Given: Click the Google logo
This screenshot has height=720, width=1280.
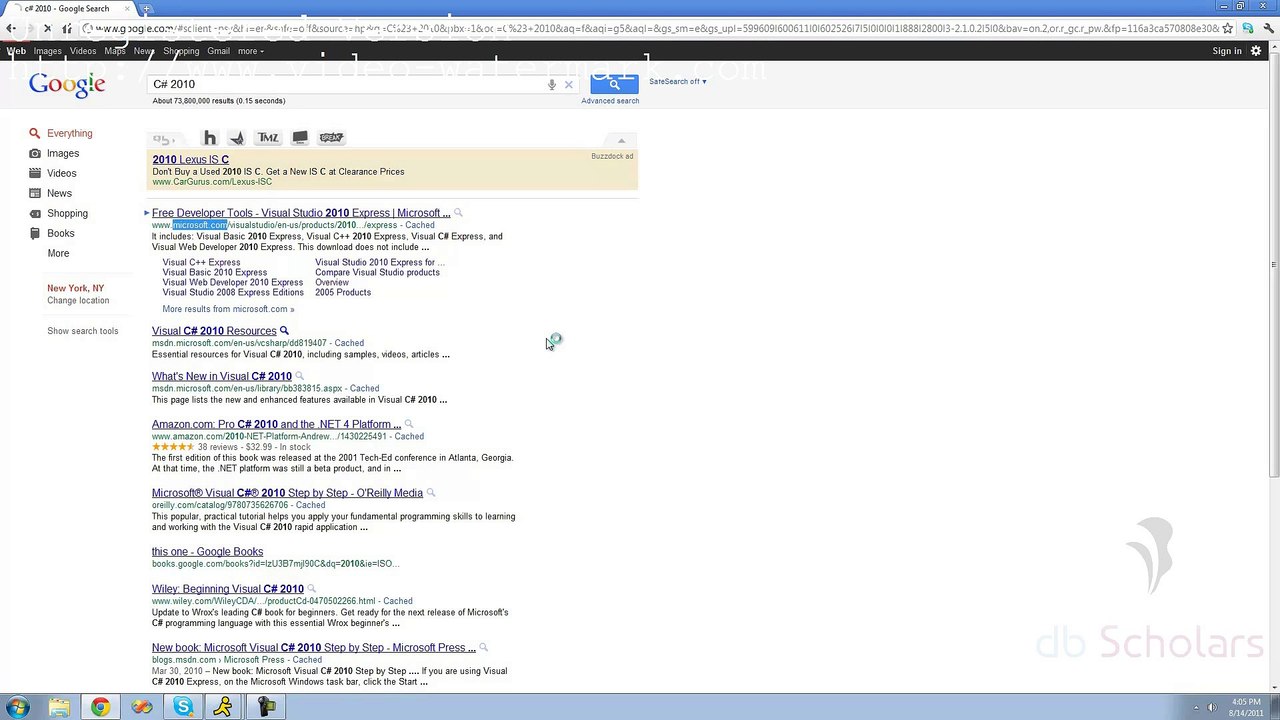Looking at the screenshot, I should [67, 85].
